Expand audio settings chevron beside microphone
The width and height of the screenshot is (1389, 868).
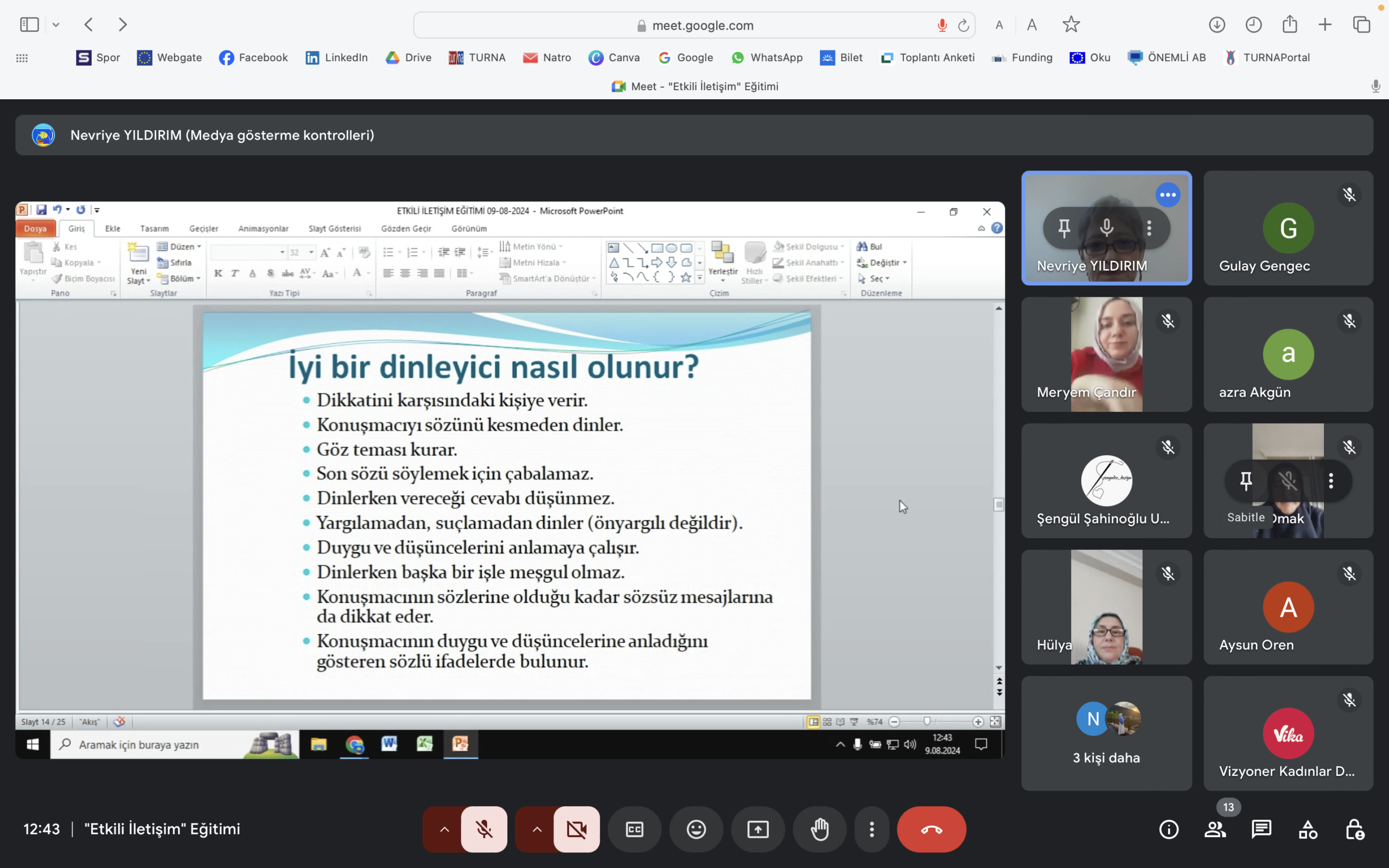(444, 829)
